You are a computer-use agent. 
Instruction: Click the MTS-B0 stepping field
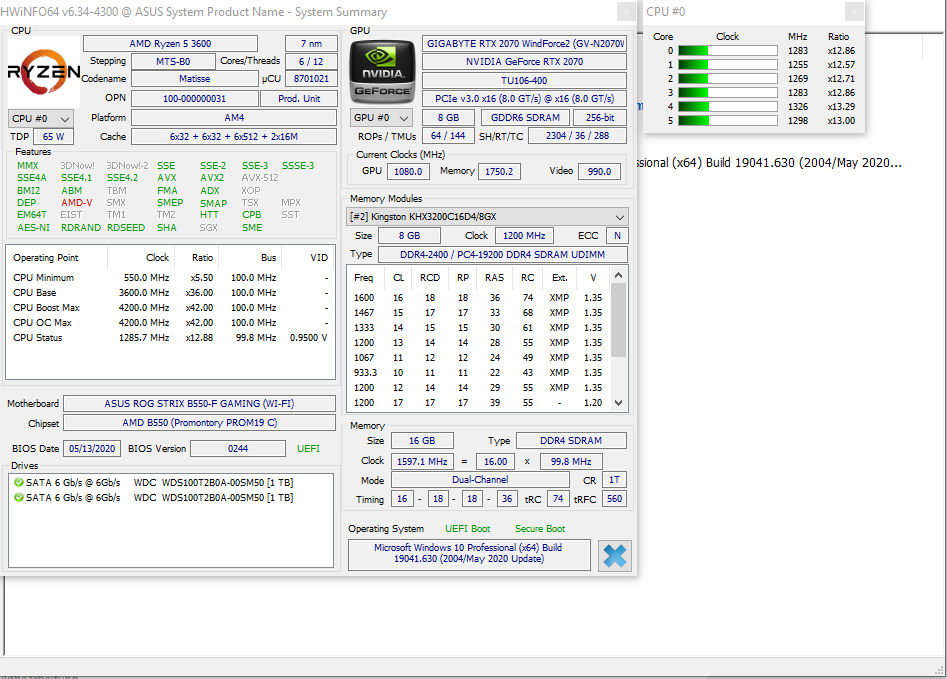[x=173, y=62]
